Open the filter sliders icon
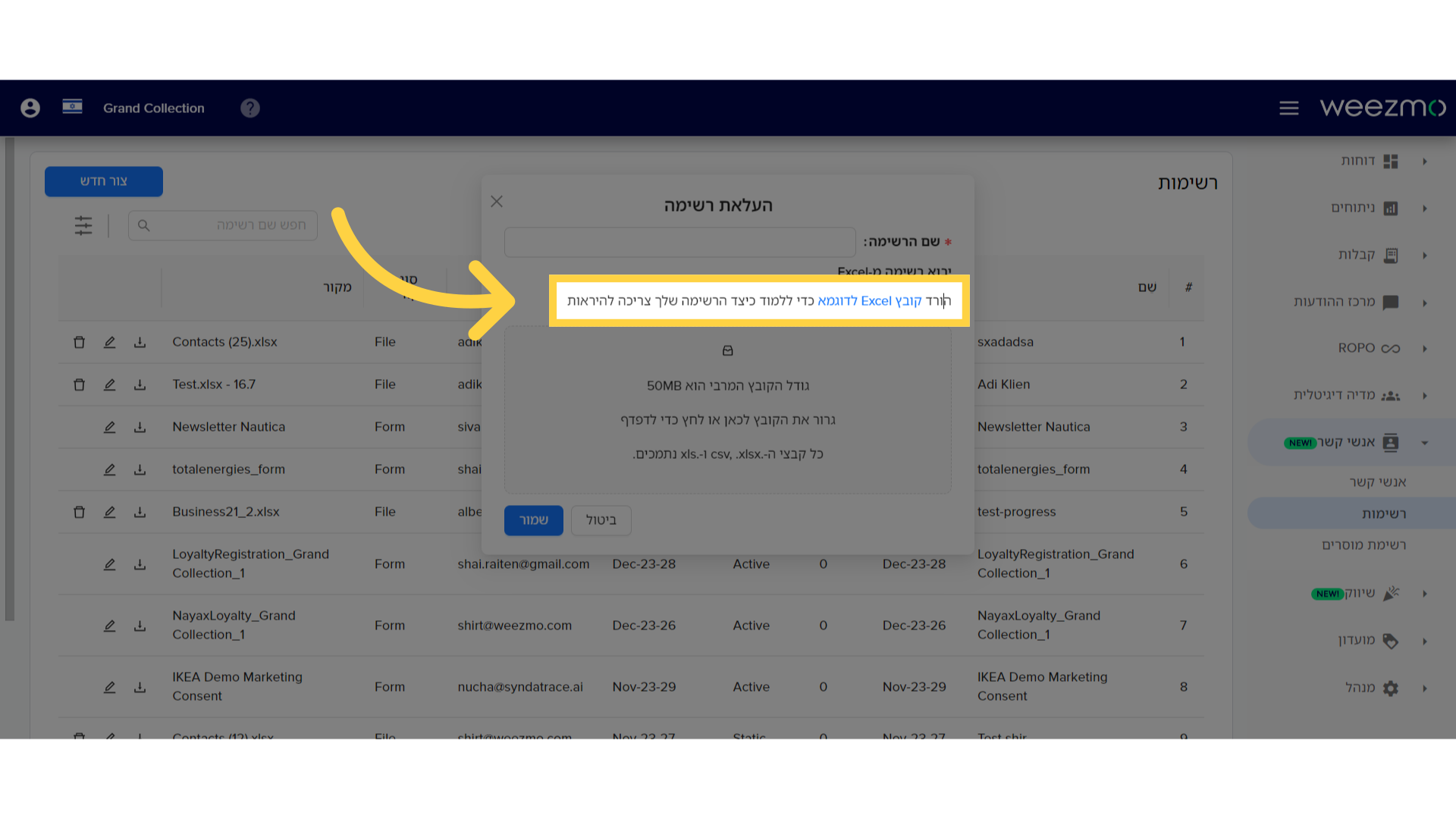This screenshot has width=1456, height=819. pyautogui.click(x=83, y=225)
